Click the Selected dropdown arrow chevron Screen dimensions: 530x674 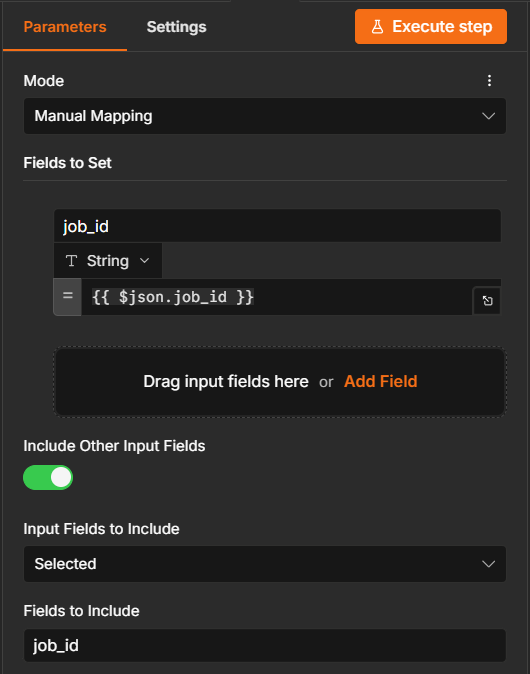[488, 564]
